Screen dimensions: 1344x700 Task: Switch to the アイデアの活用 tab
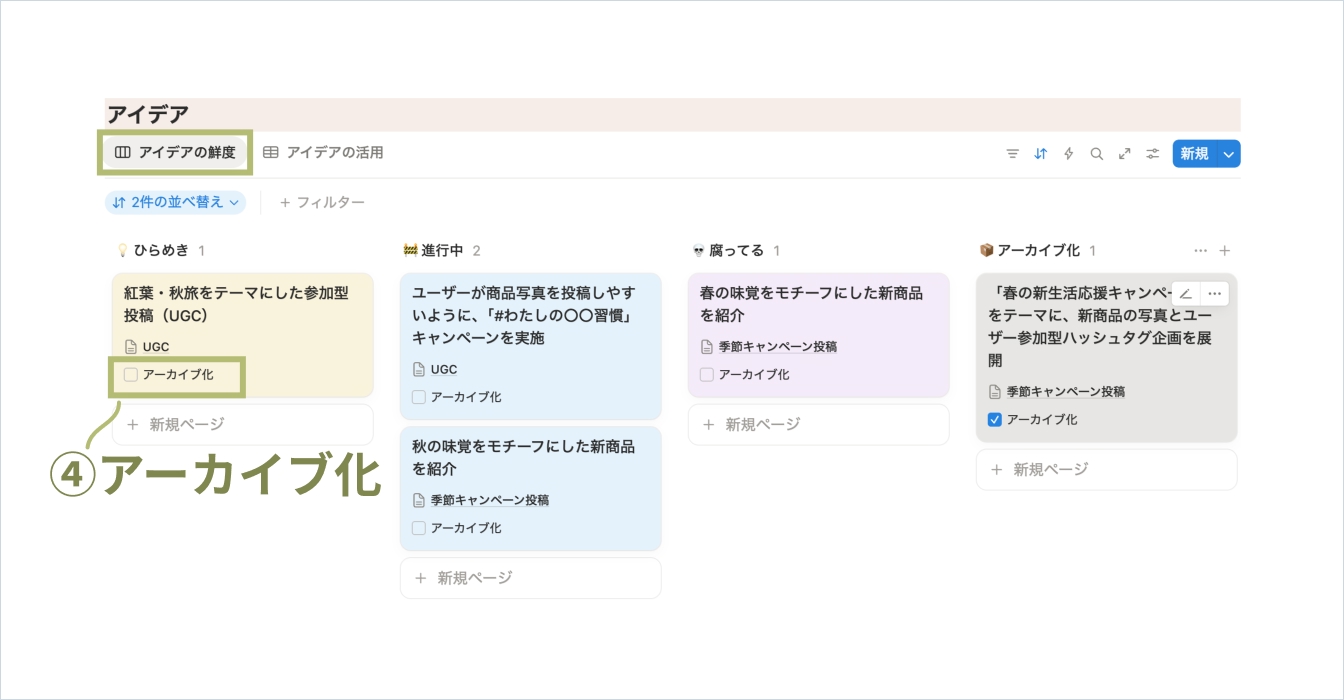(x=323, y=153)
